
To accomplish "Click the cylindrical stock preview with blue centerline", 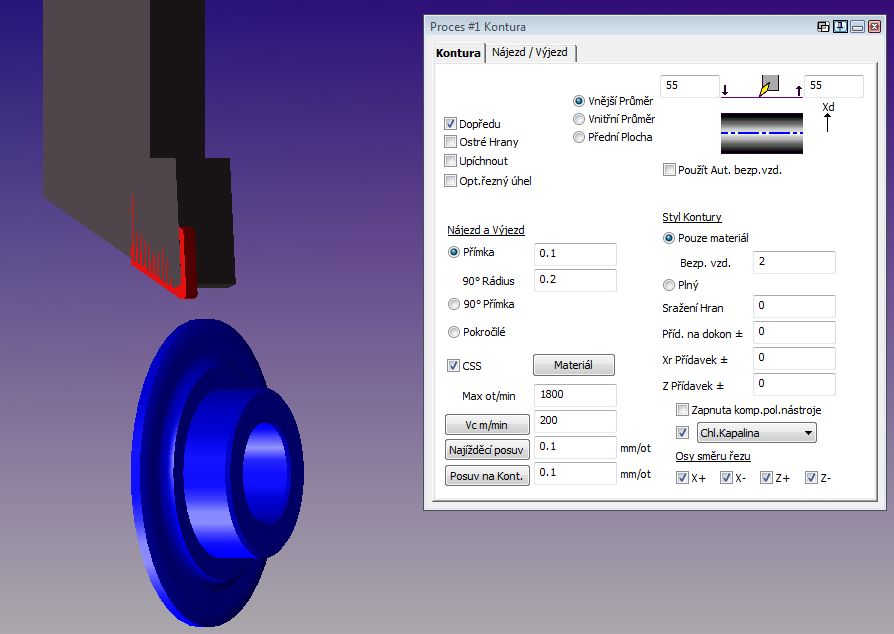I will pos(761,132).
